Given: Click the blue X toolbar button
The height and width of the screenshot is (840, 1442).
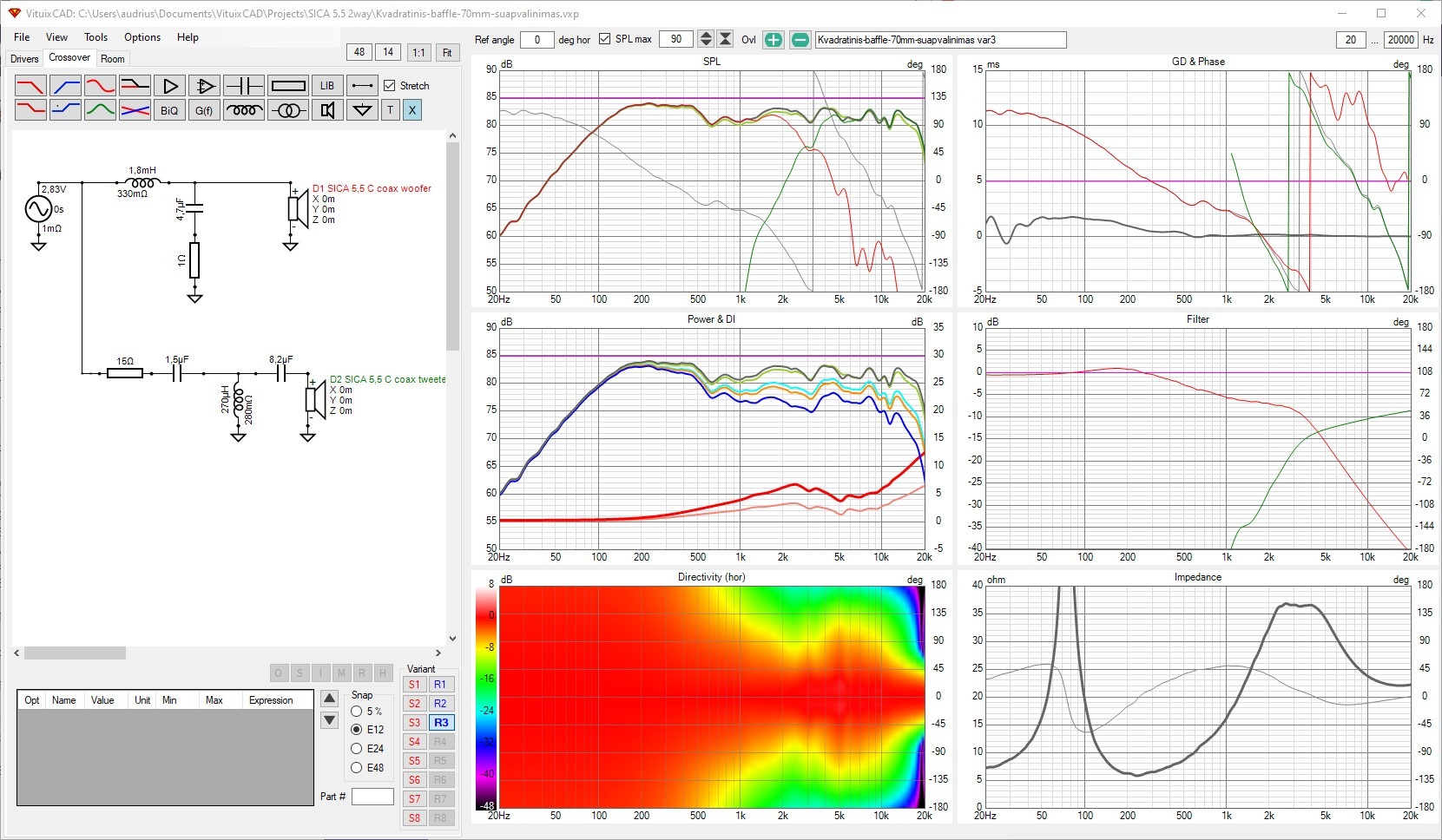Looking at the screenshot, I should coord(412,110).
